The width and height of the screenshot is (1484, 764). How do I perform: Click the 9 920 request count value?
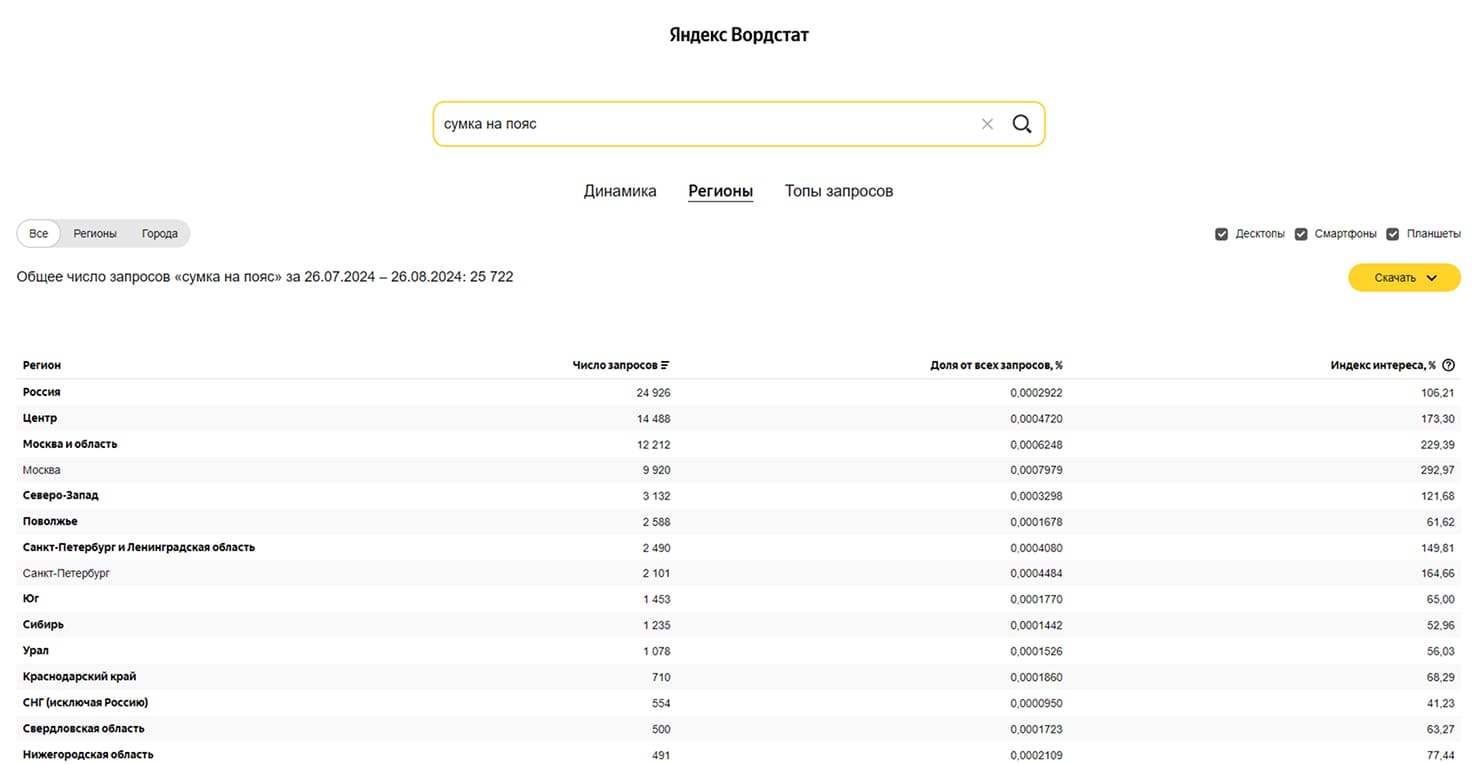656,471
